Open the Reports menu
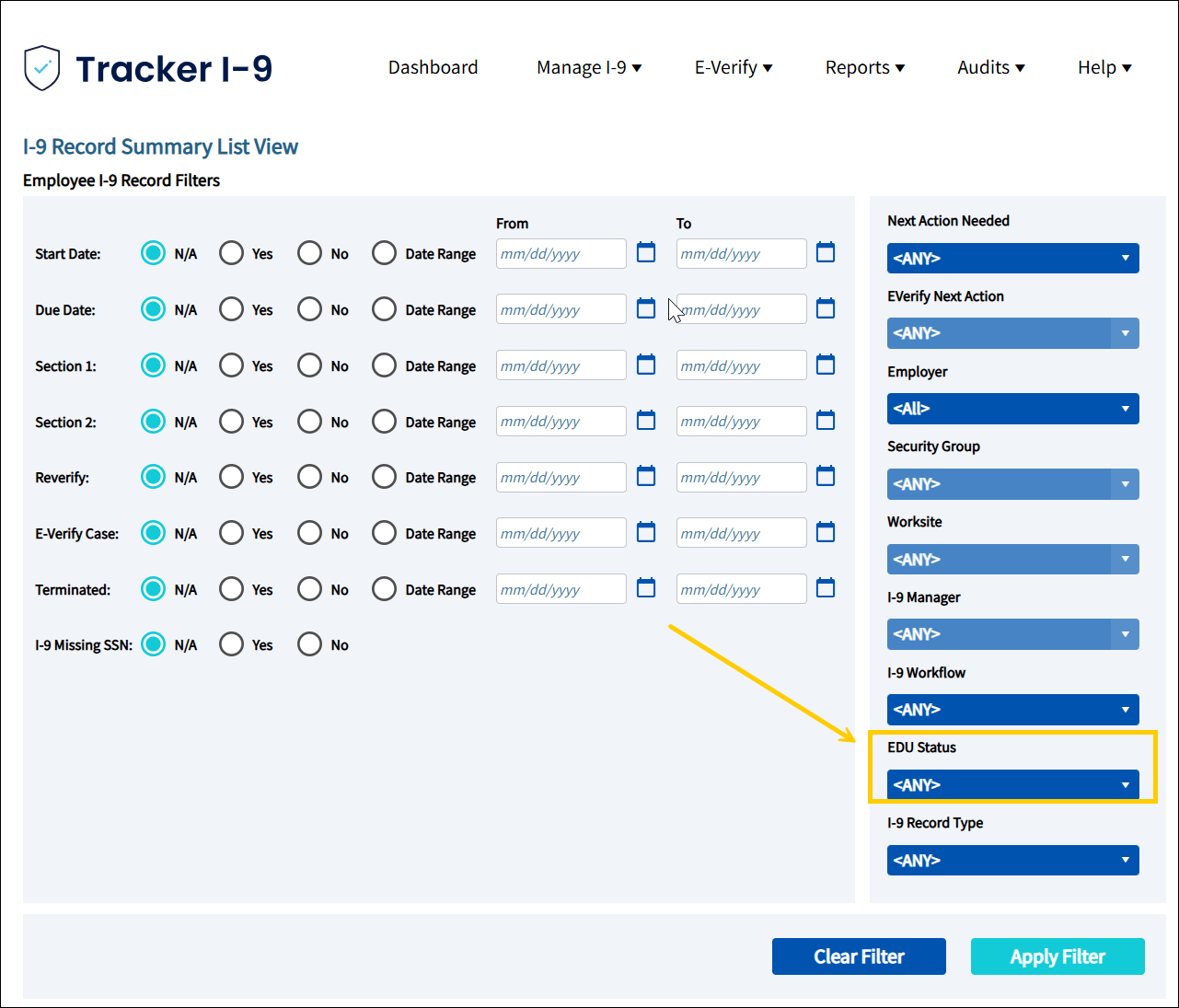 [x=865, y=67]
